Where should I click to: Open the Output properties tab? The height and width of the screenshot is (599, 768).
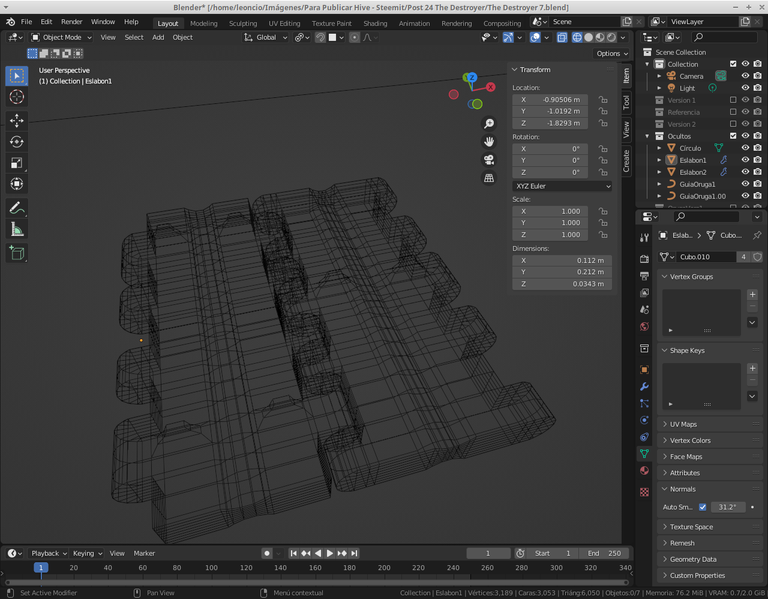coord(644,276)
